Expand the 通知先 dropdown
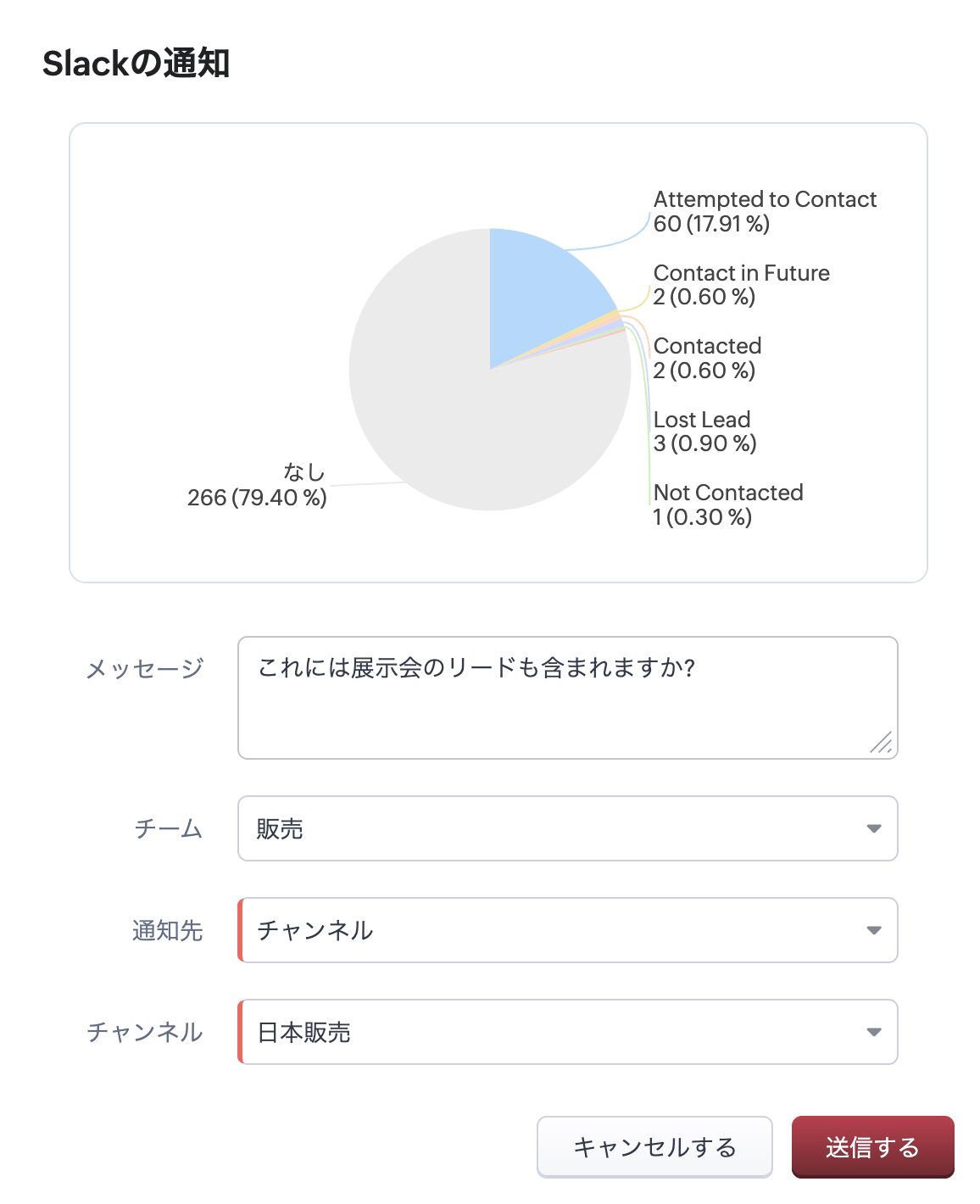The height and width of the screenshot is (1204, 980). point(566,930)
